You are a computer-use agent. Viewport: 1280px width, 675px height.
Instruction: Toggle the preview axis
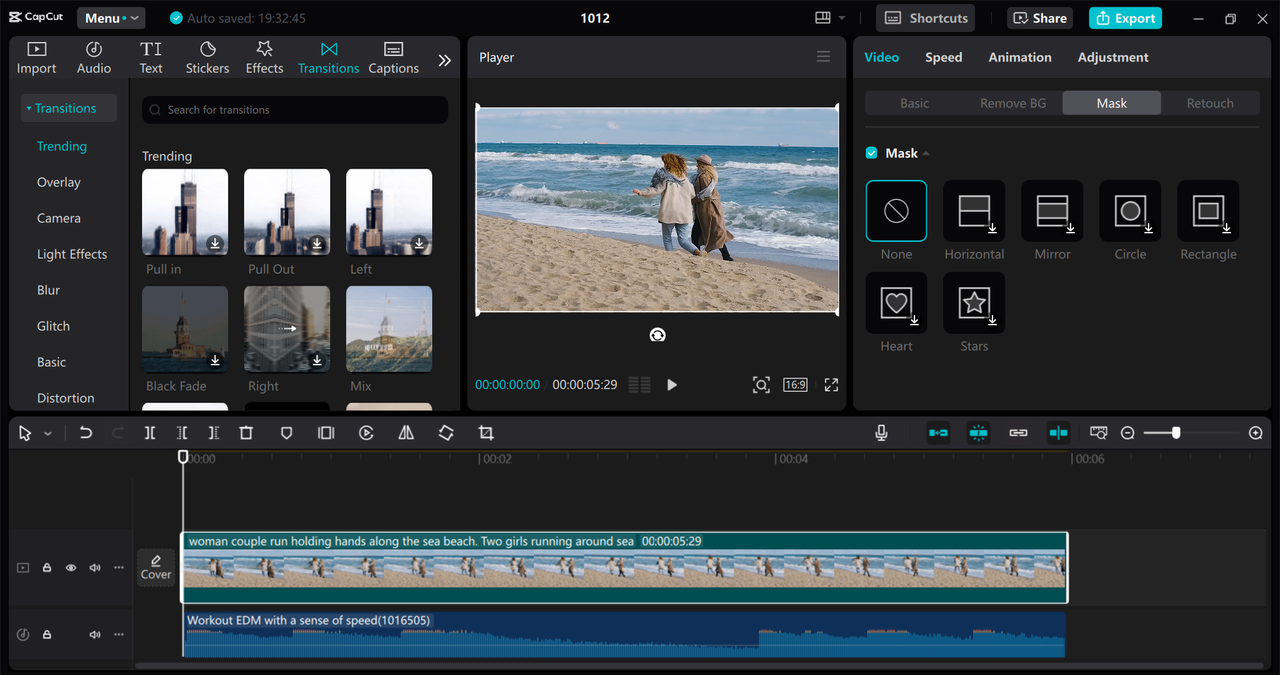pyautogui.click(x=1058, y=433)
